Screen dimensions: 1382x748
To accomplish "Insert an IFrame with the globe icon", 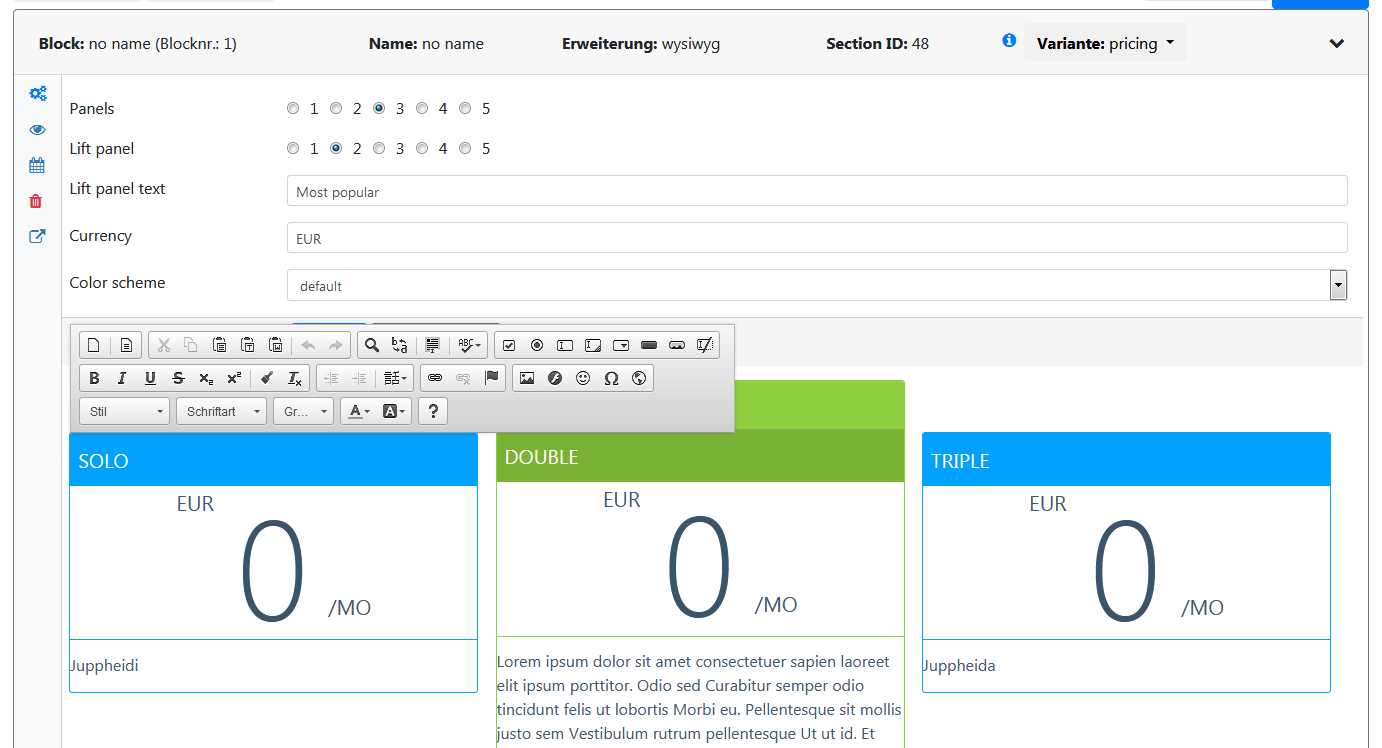I will pyautogui.click(x=639, y=378).
